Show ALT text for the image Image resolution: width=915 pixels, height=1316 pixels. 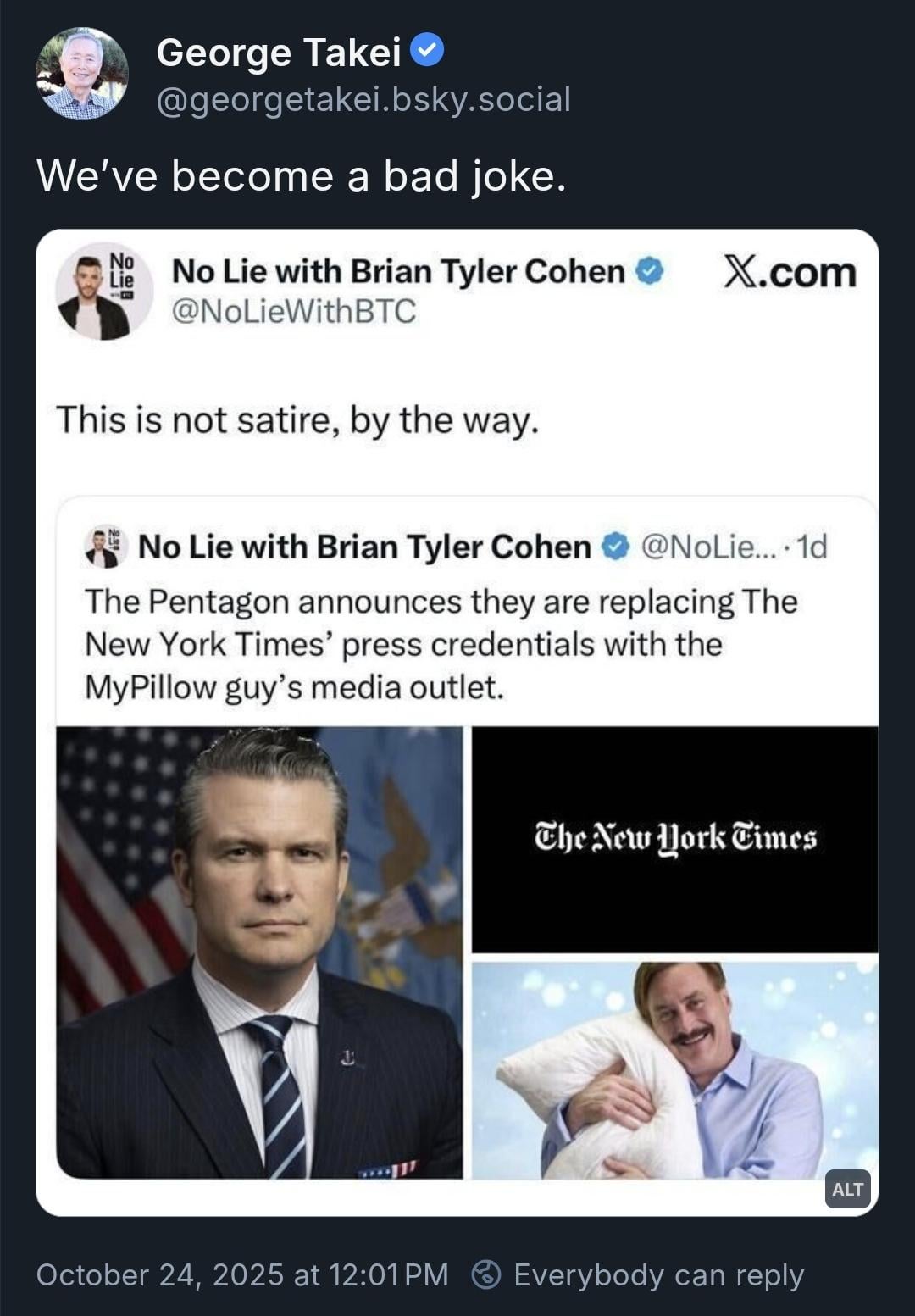[x=846, y=1189]
